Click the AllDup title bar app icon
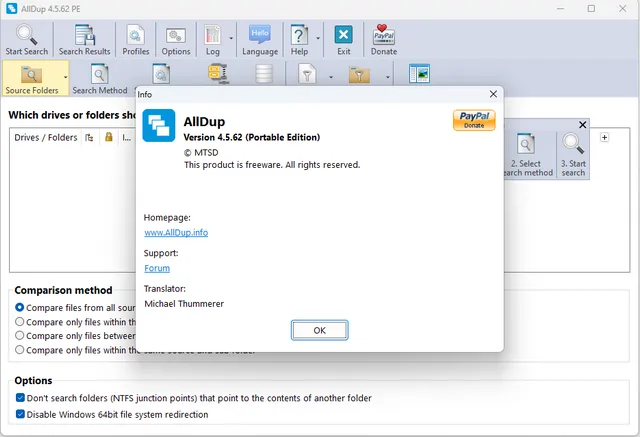The width and height of the screenshot is (640, 437). [11, 9]
